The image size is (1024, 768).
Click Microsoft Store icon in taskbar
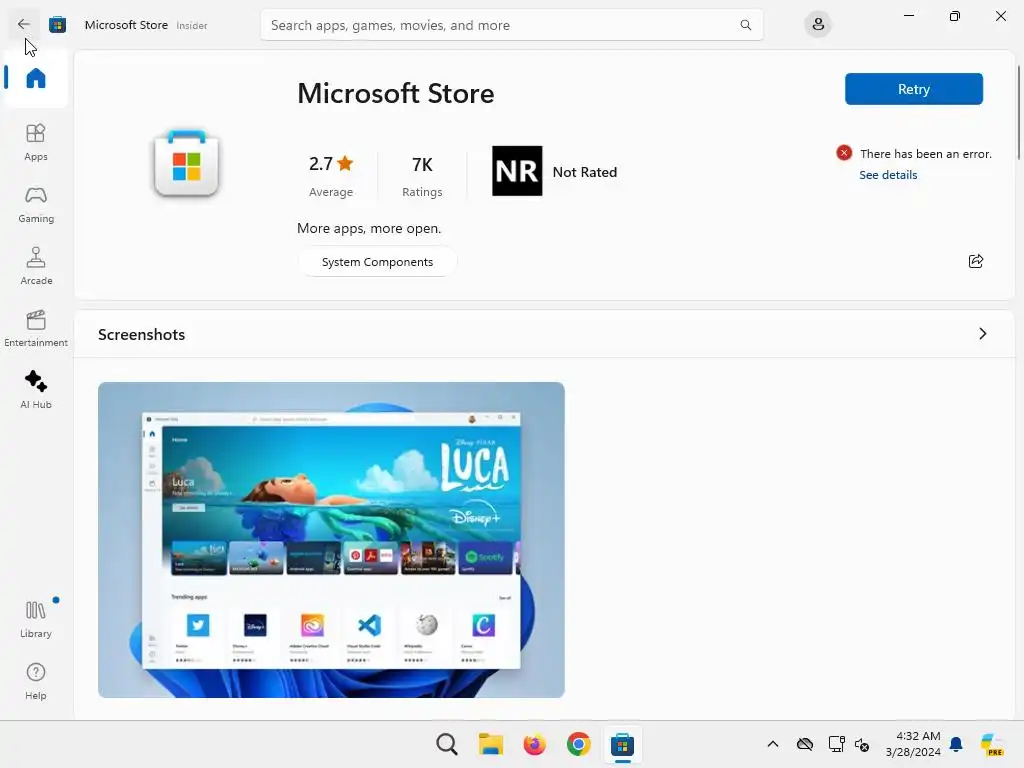pos(622,744)
